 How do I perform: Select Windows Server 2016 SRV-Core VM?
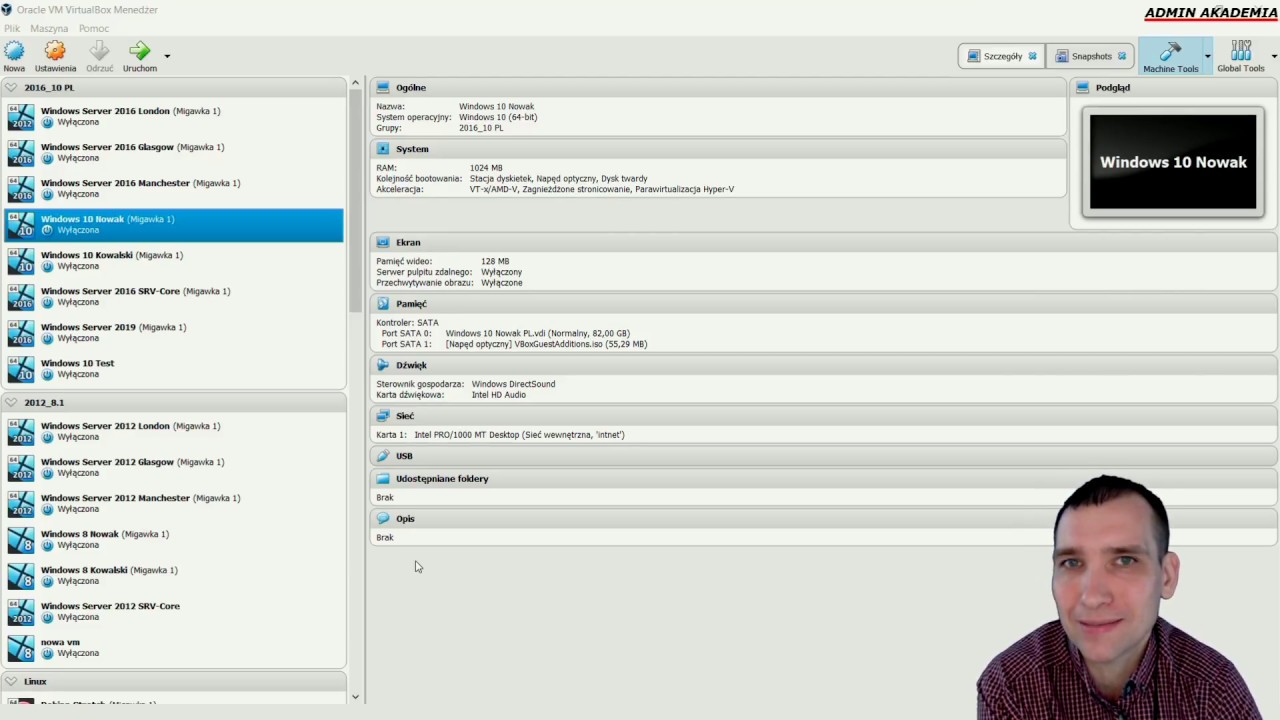(174, 297)
